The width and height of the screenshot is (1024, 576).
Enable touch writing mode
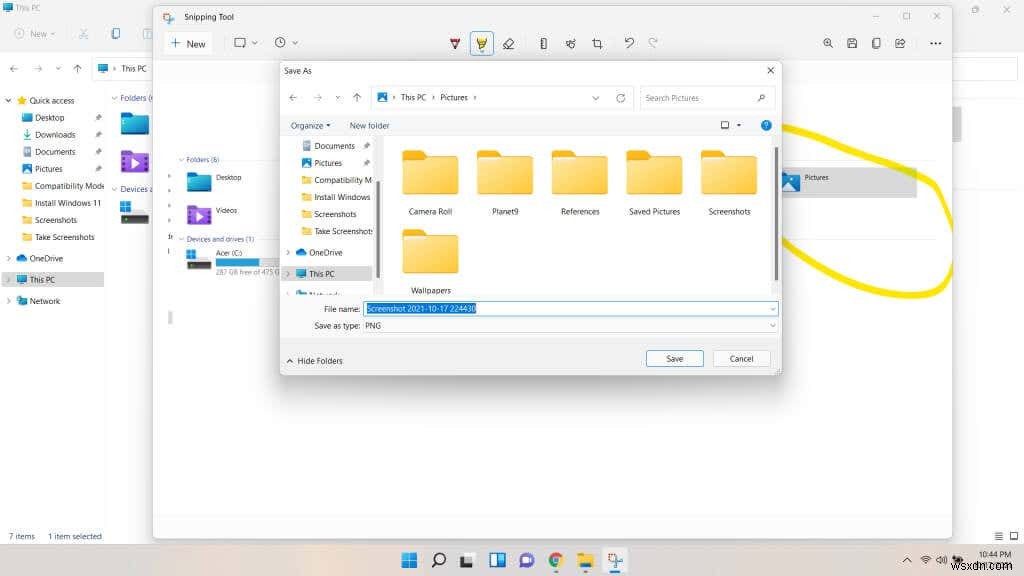(571, 43)
